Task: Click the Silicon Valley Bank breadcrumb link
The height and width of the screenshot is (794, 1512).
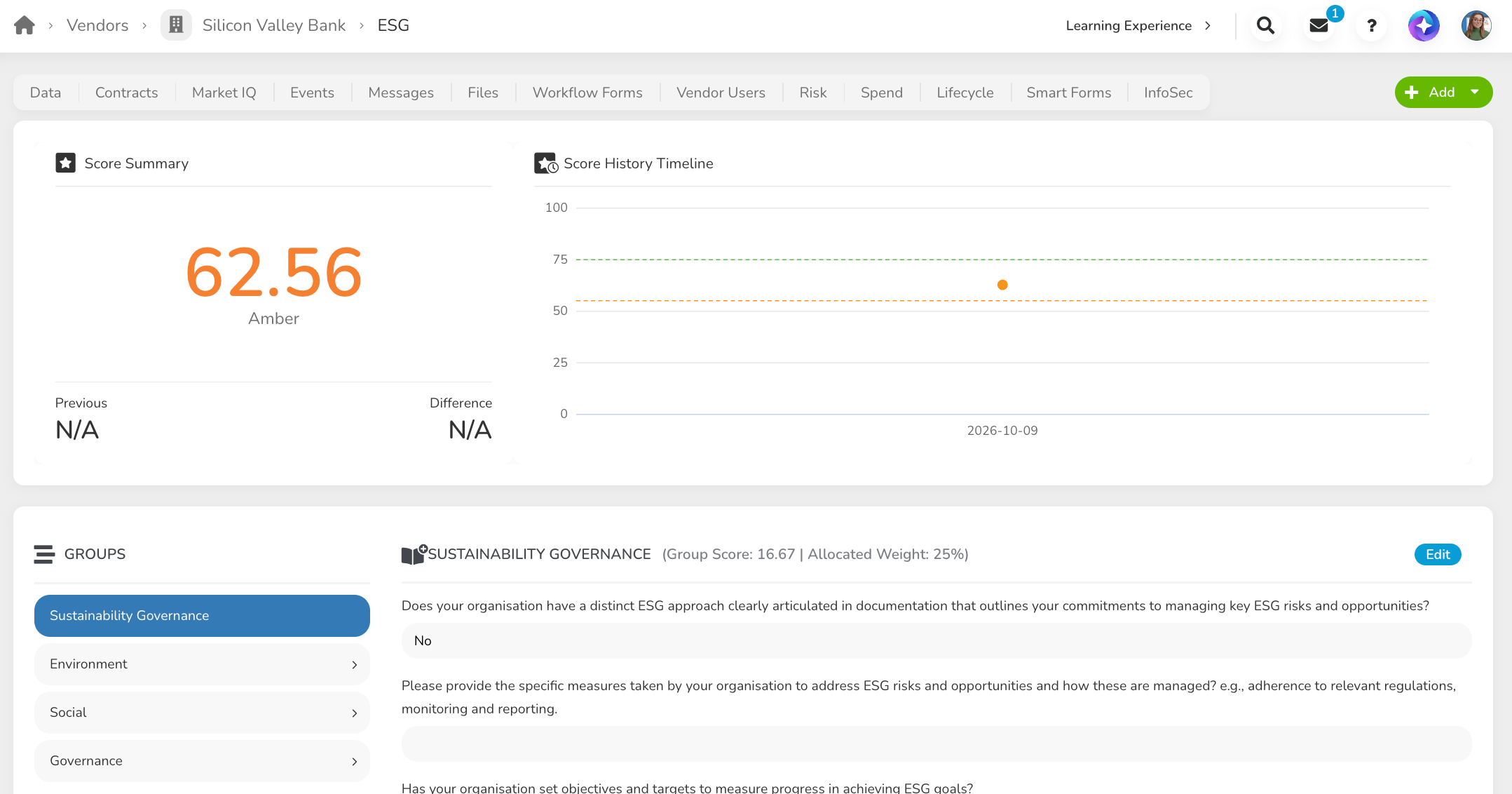Action: [x=274, y=25]
